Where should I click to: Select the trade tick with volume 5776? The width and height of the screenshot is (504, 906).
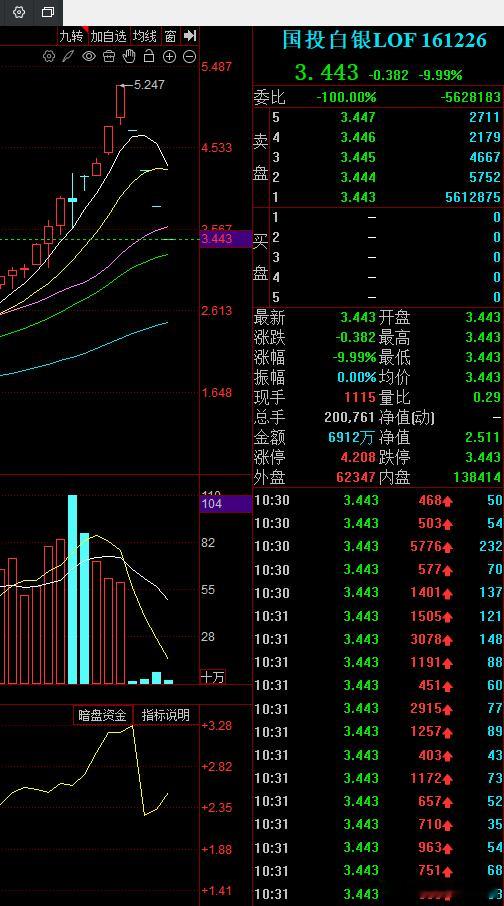pos(379,546)
